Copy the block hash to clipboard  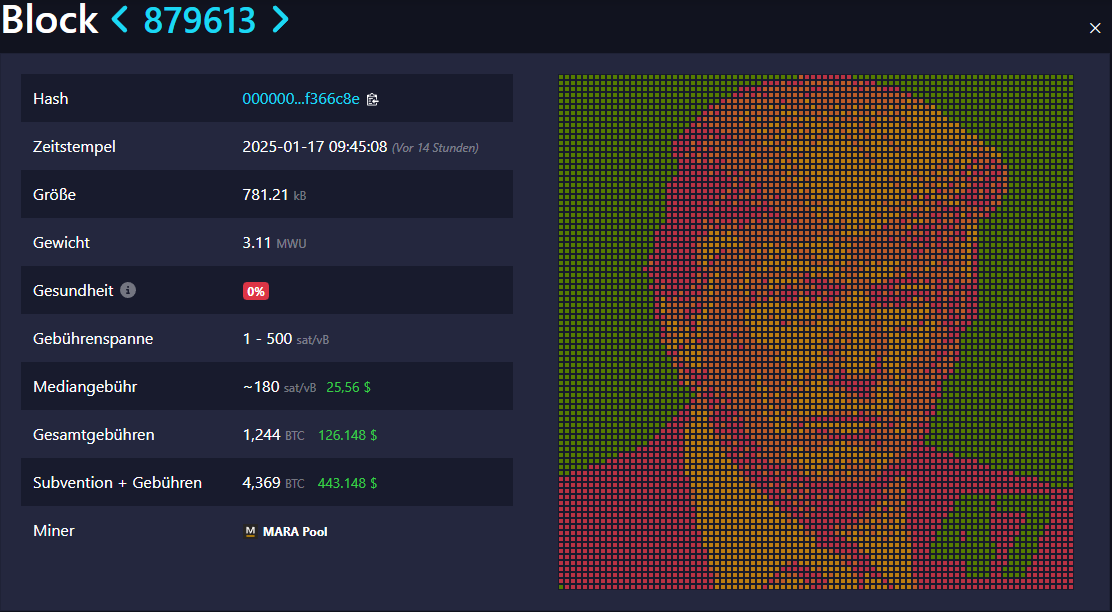pos(372,99)
